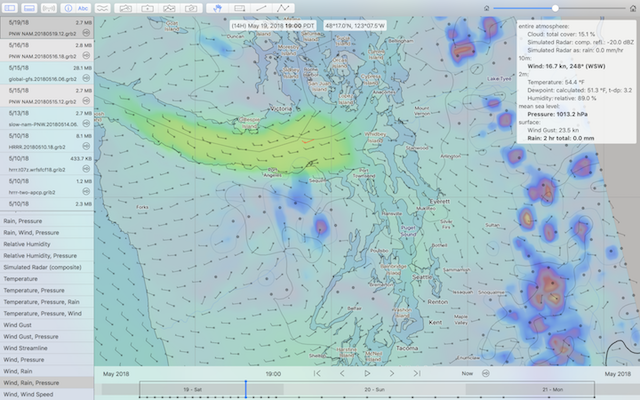The image size is (640, 400).
Task: Adjust the slider in top right toolbar
Action: pyautogui.click(x=555, y=8)
